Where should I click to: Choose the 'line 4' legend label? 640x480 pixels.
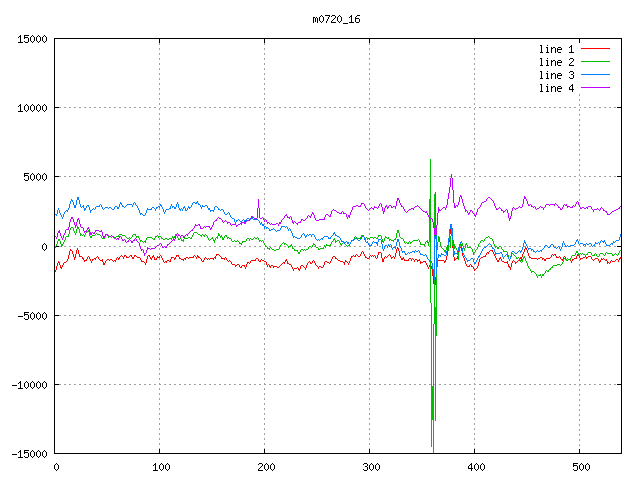coord(557,88)
